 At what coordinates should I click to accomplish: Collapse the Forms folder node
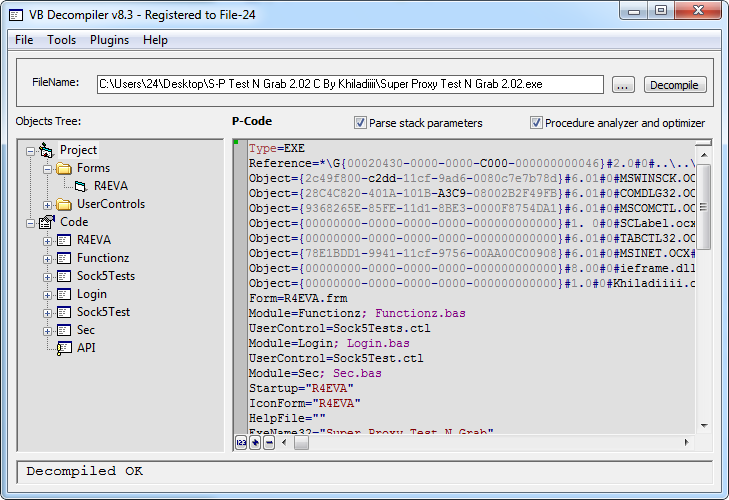tap(47, 169)
